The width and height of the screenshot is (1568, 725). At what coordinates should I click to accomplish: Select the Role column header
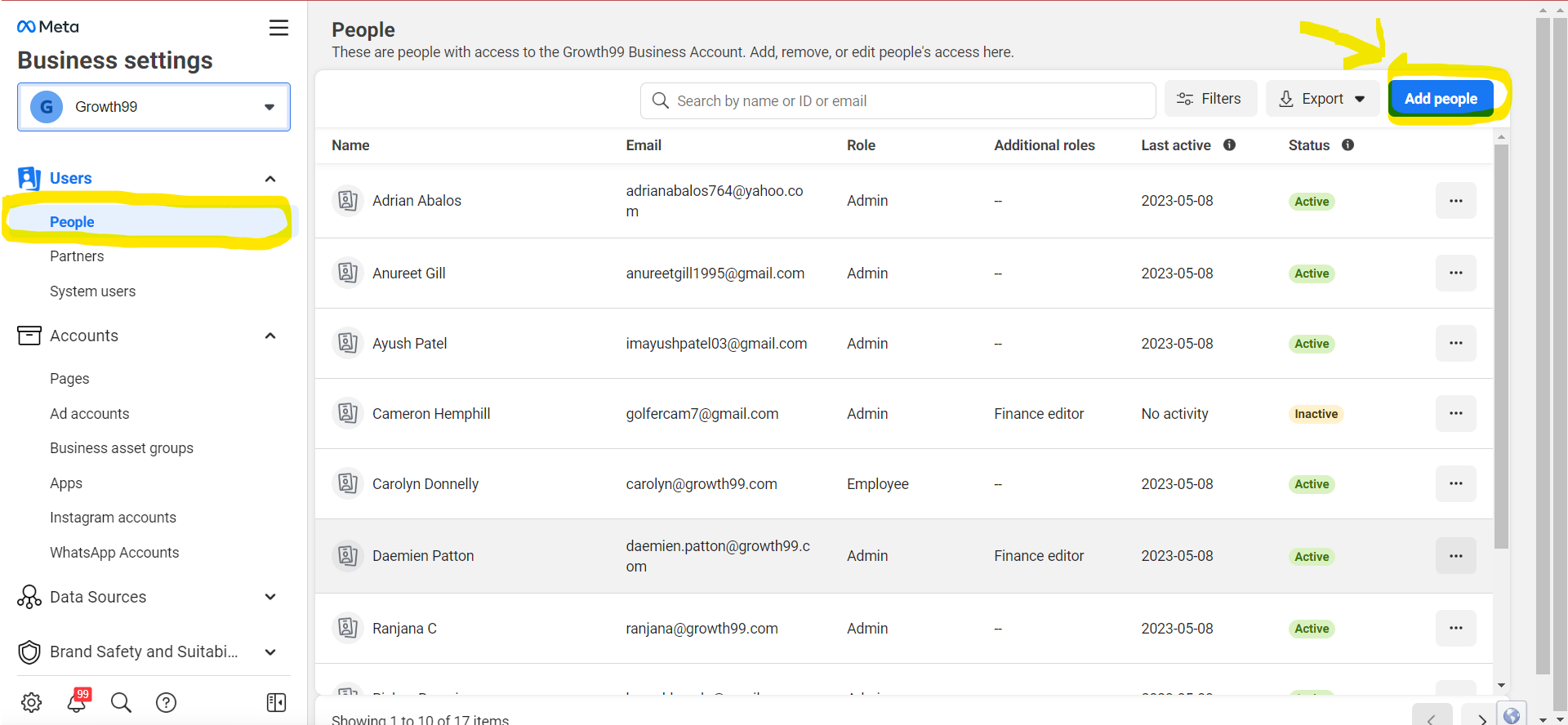[861, 145]
